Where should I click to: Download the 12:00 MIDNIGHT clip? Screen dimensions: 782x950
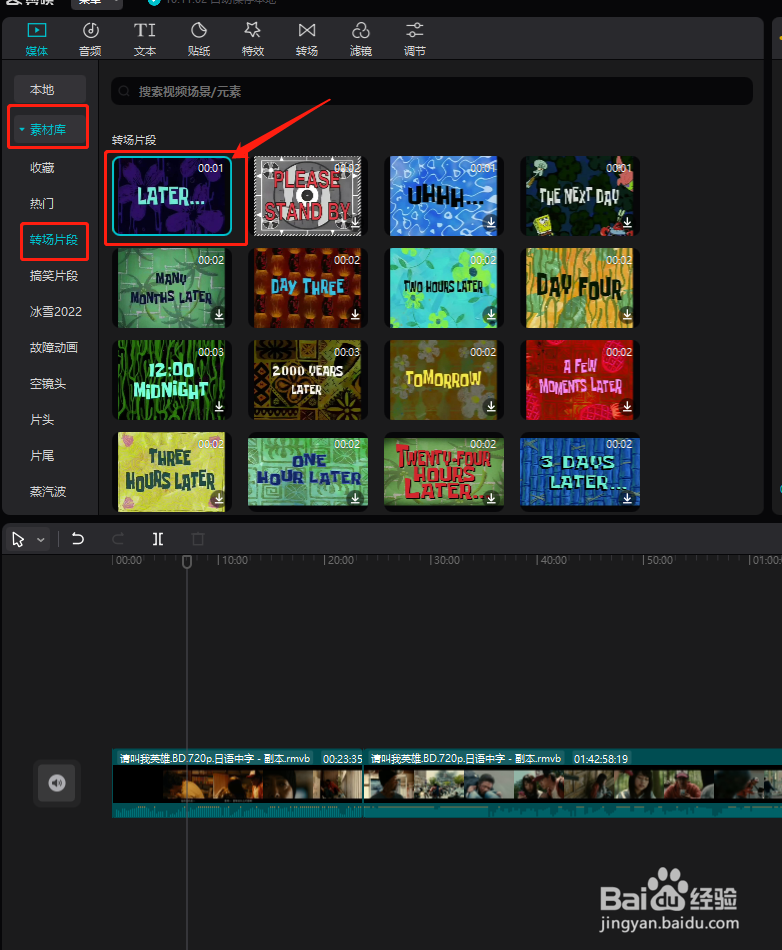tap(219, 407)
